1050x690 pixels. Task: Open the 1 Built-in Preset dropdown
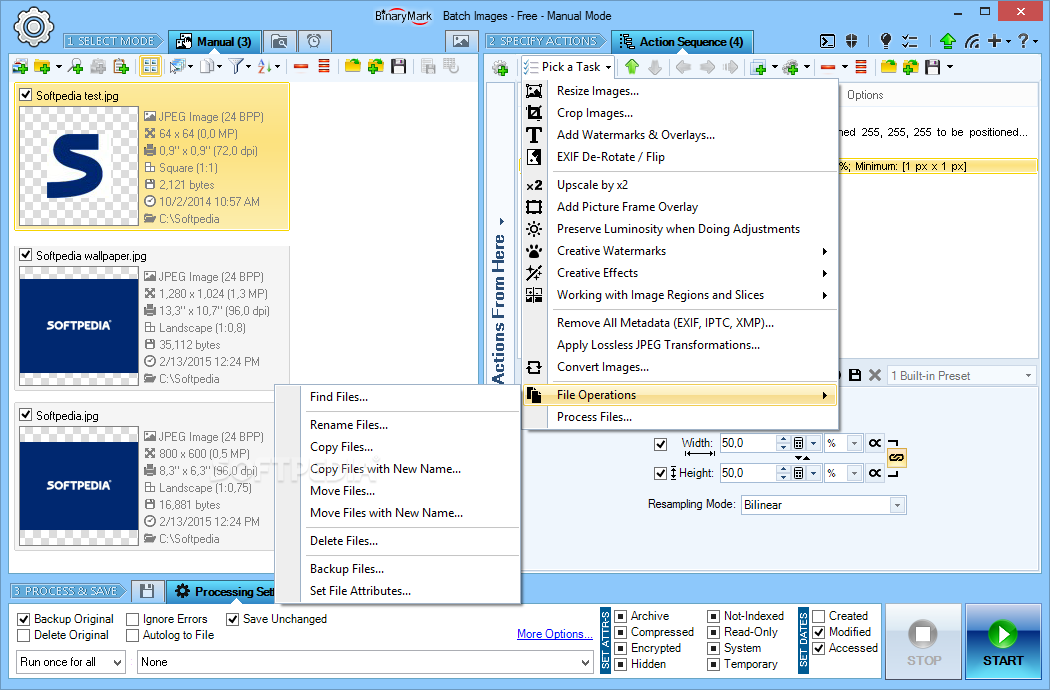[962, 376]
